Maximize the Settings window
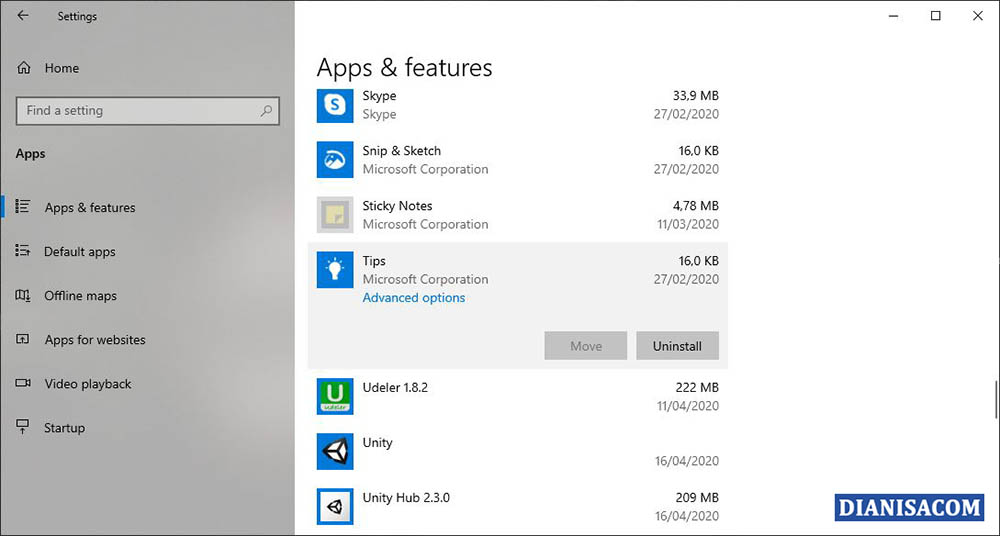The width and height of the screenshot is (1000, 536). coord(936,17)
